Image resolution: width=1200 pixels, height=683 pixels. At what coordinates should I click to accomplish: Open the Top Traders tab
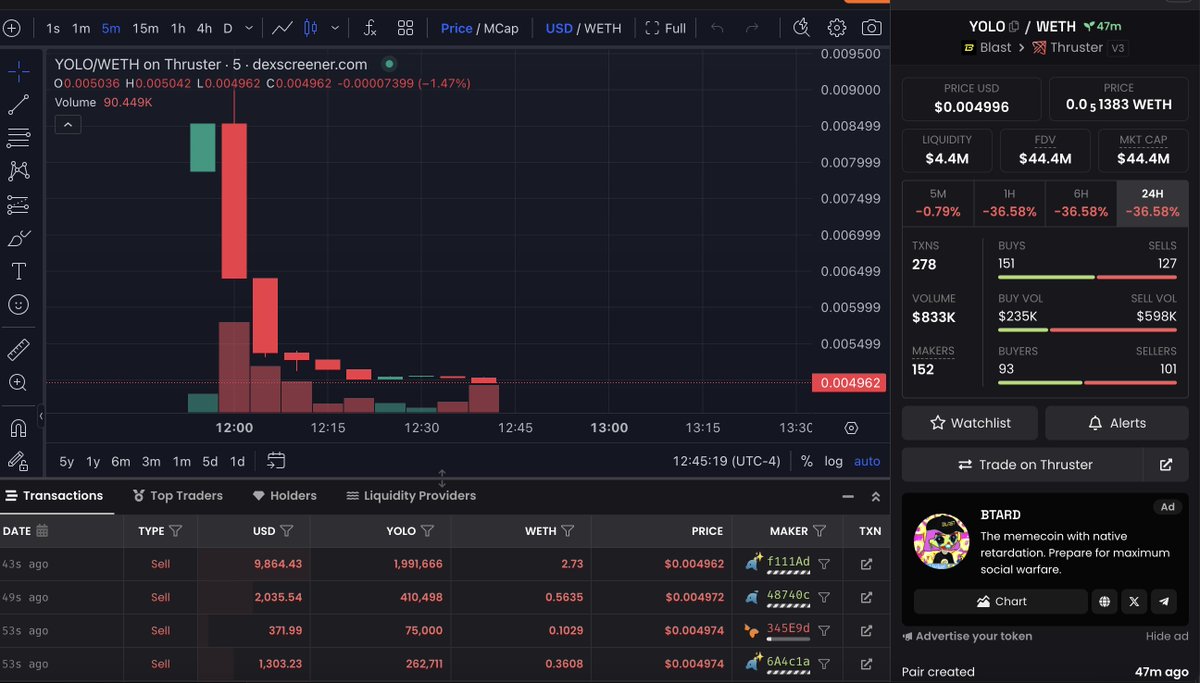coord(177,496)
